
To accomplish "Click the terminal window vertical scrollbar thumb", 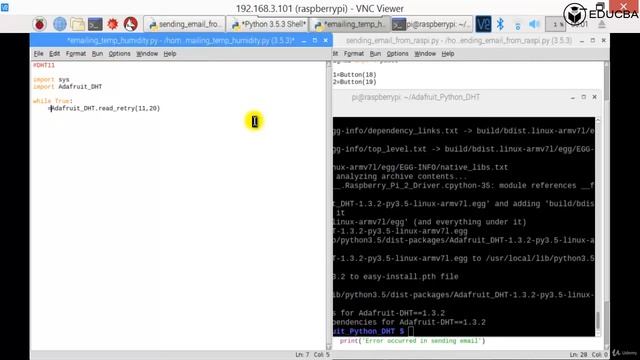I will pyautogui.click(x=598, y=320).
